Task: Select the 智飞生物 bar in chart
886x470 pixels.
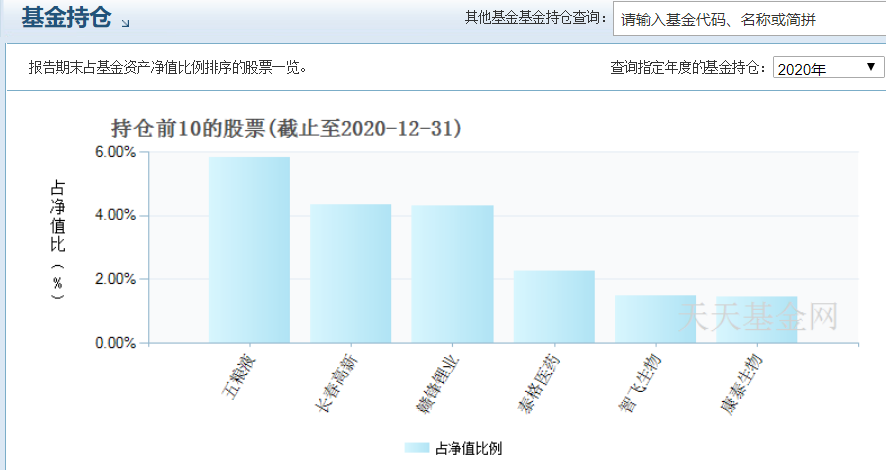Action: [655, 319]
